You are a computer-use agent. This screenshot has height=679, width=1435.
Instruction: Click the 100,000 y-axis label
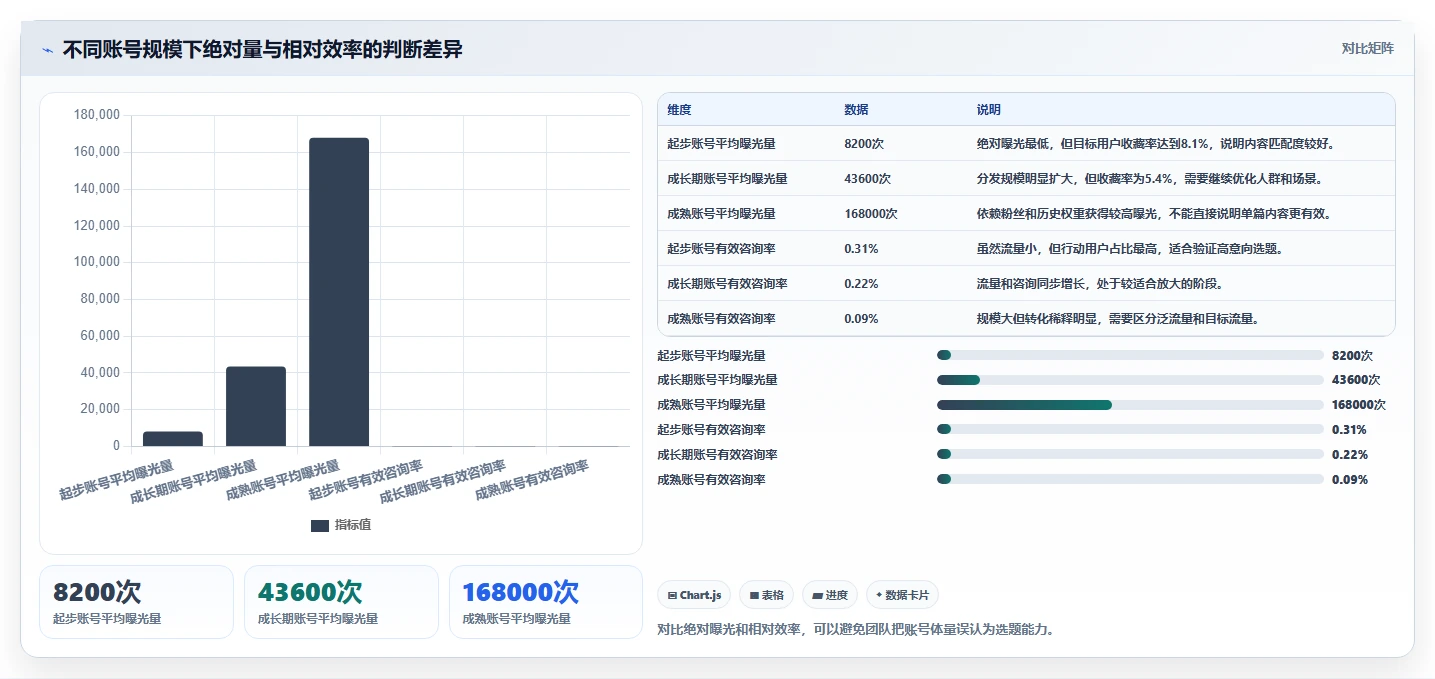[x=97, y=262]
